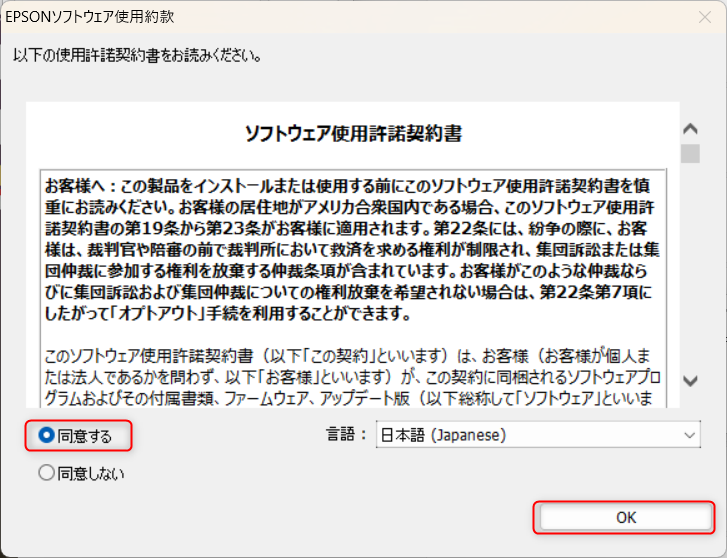Confirm with the OK button
Screen dimensions: 727x558
tap(625, 518)
